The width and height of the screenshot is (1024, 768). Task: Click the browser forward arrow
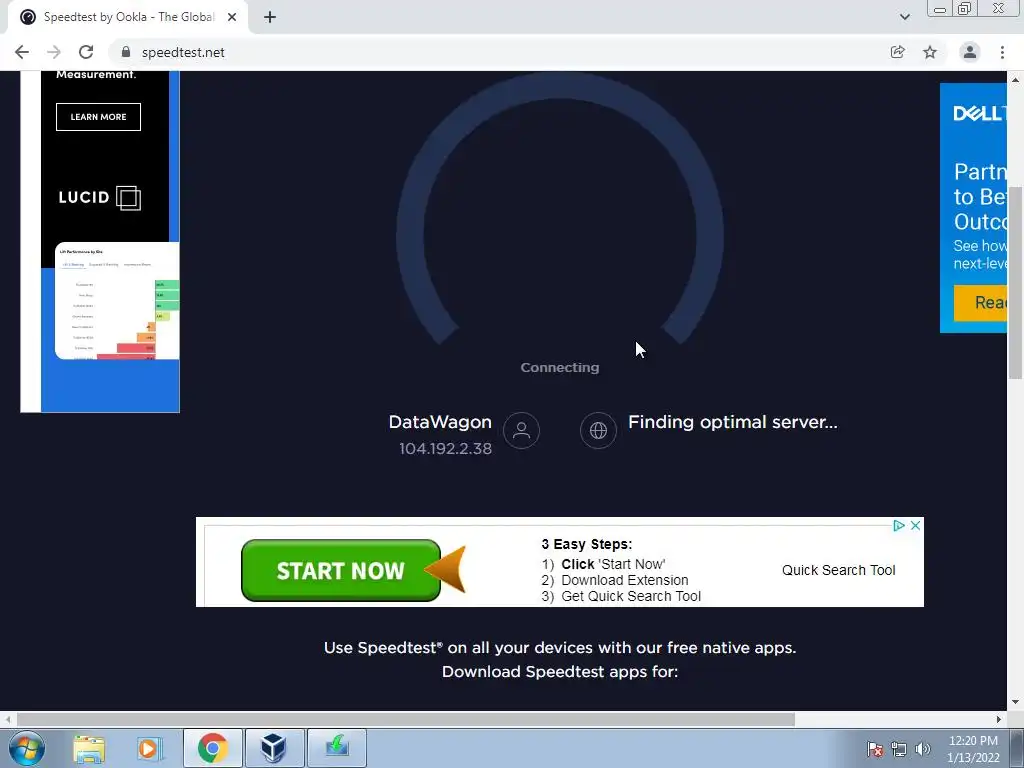pyautogui.click(x=54, y=52)
